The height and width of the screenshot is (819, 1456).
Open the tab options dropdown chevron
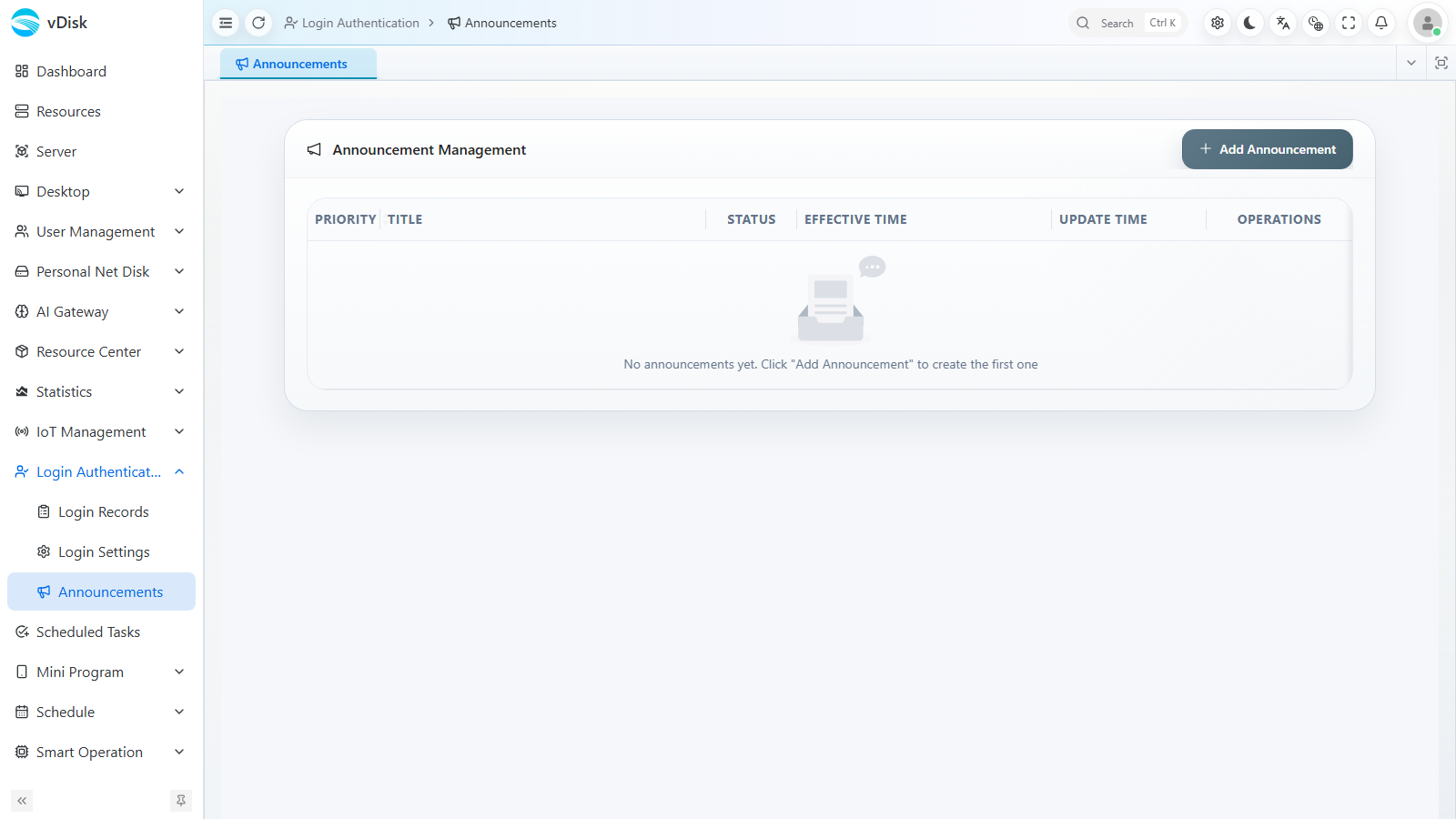coord(1411,63)
